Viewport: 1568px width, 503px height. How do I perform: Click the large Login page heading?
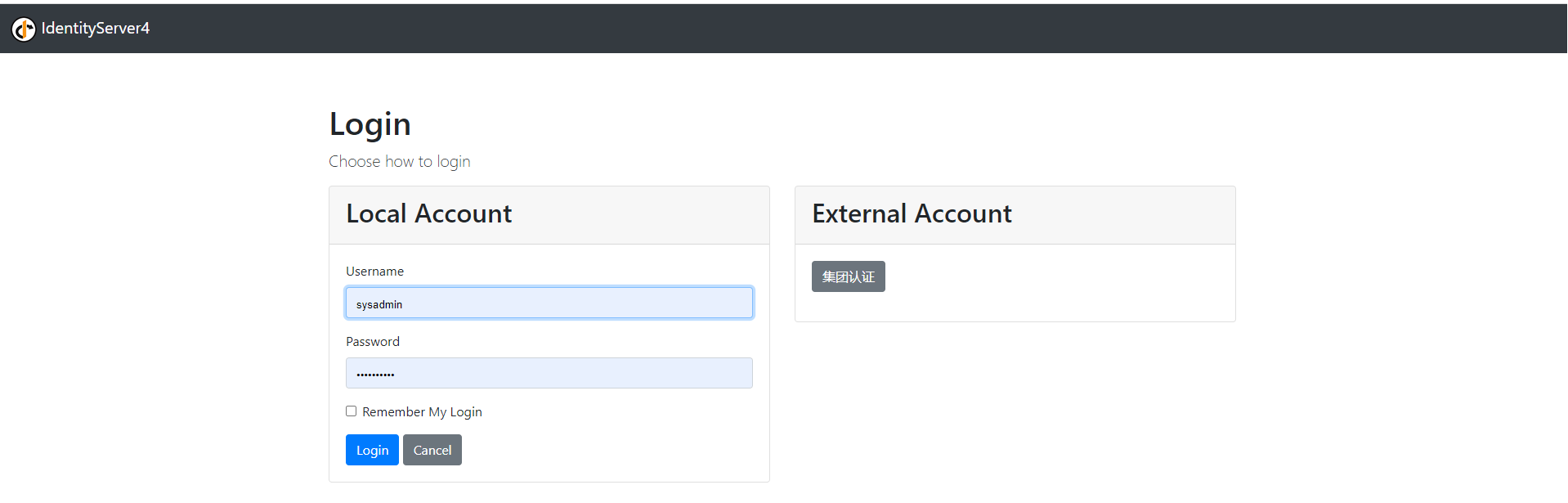[x=370, y=124]
